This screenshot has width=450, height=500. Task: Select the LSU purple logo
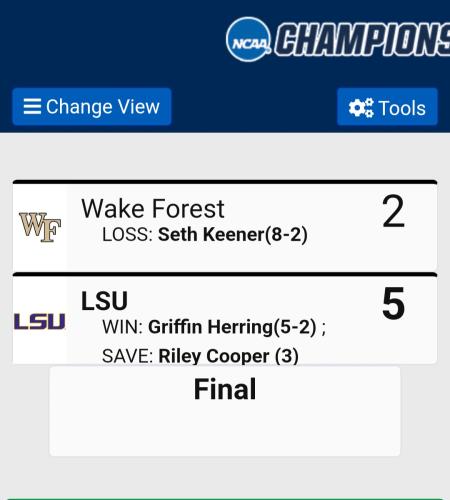point(40,321)
